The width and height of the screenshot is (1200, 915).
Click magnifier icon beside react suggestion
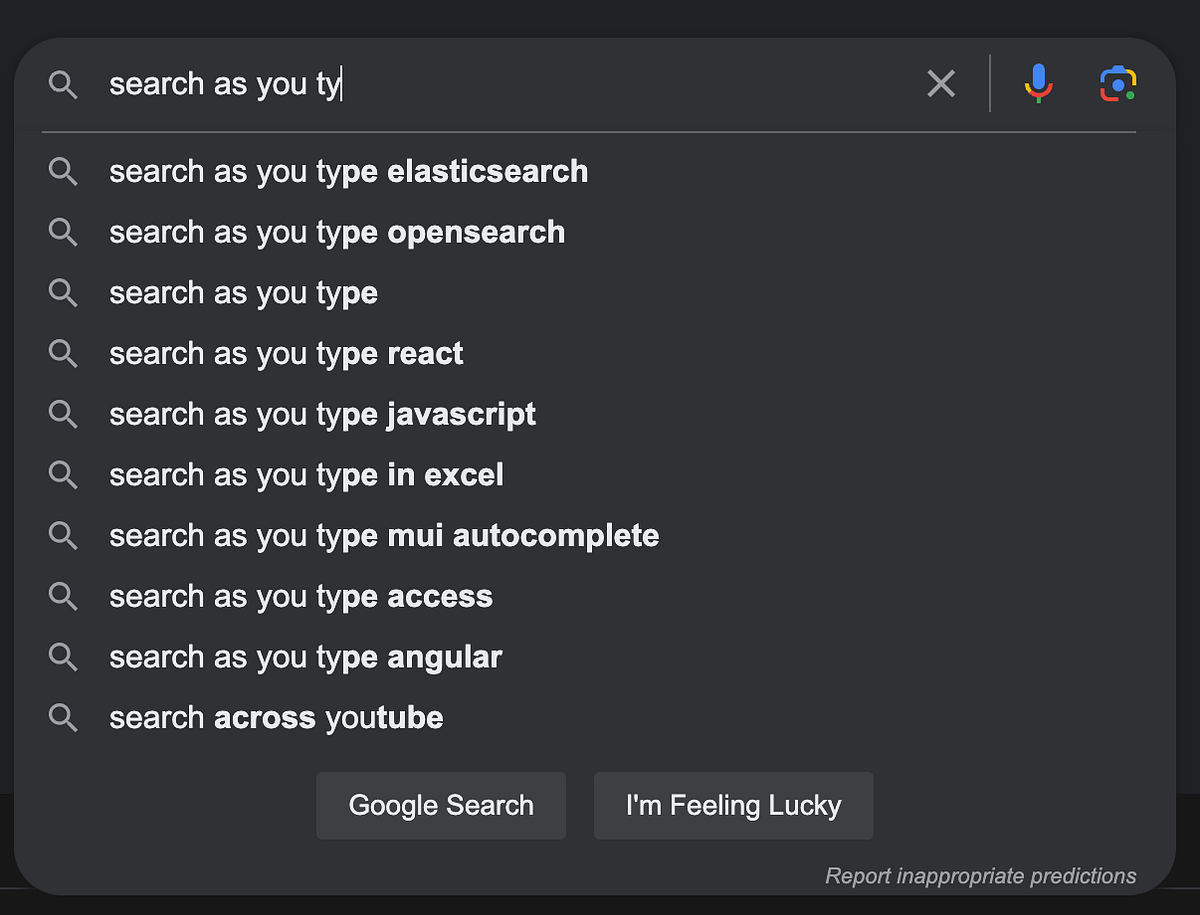coord(63,354)
